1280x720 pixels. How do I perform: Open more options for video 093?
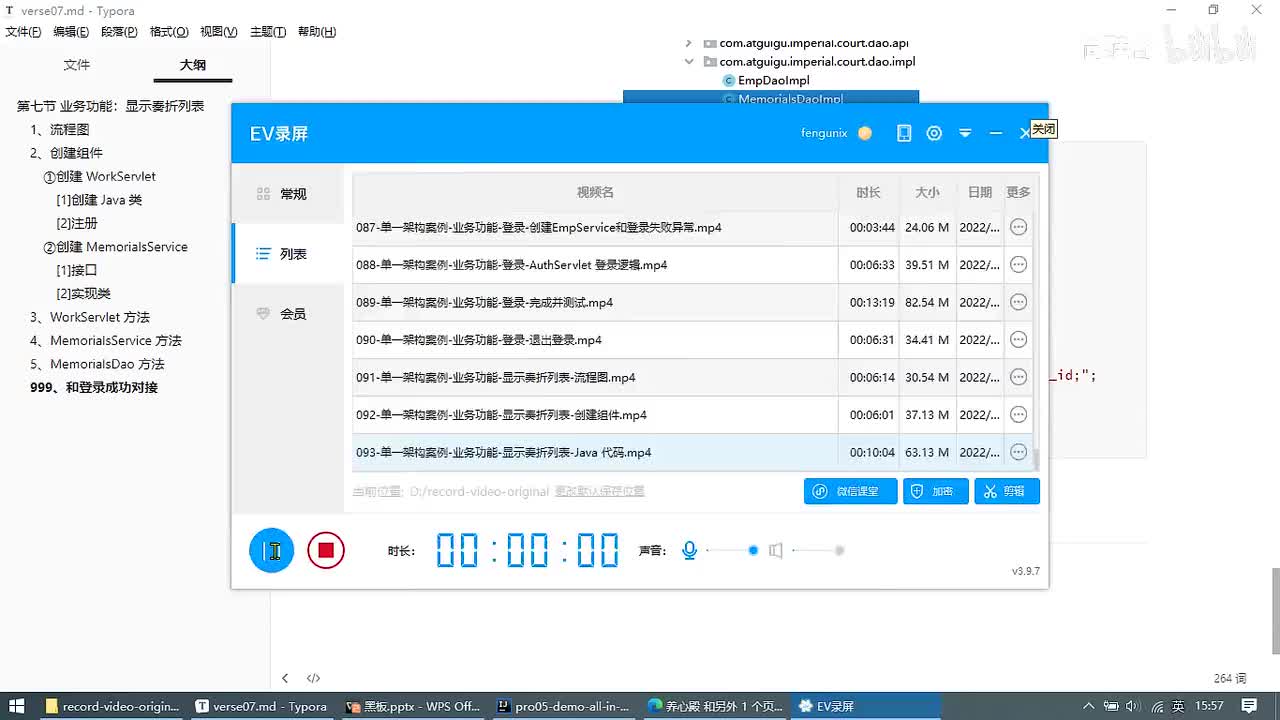click(x=1018, y=452)
